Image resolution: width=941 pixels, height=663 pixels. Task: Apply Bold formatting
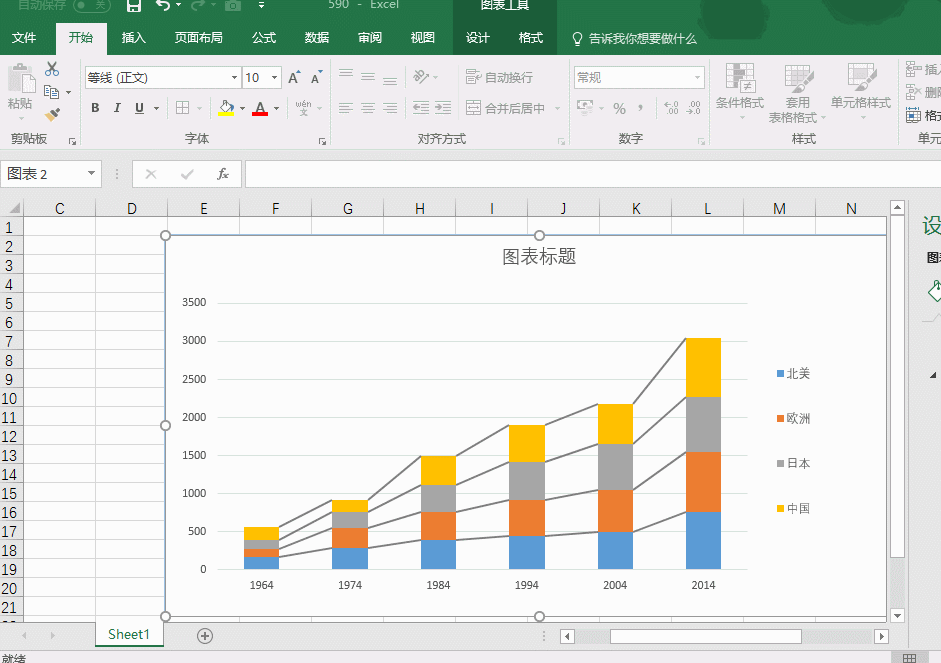pyautogui.click(x=95, y=108)
